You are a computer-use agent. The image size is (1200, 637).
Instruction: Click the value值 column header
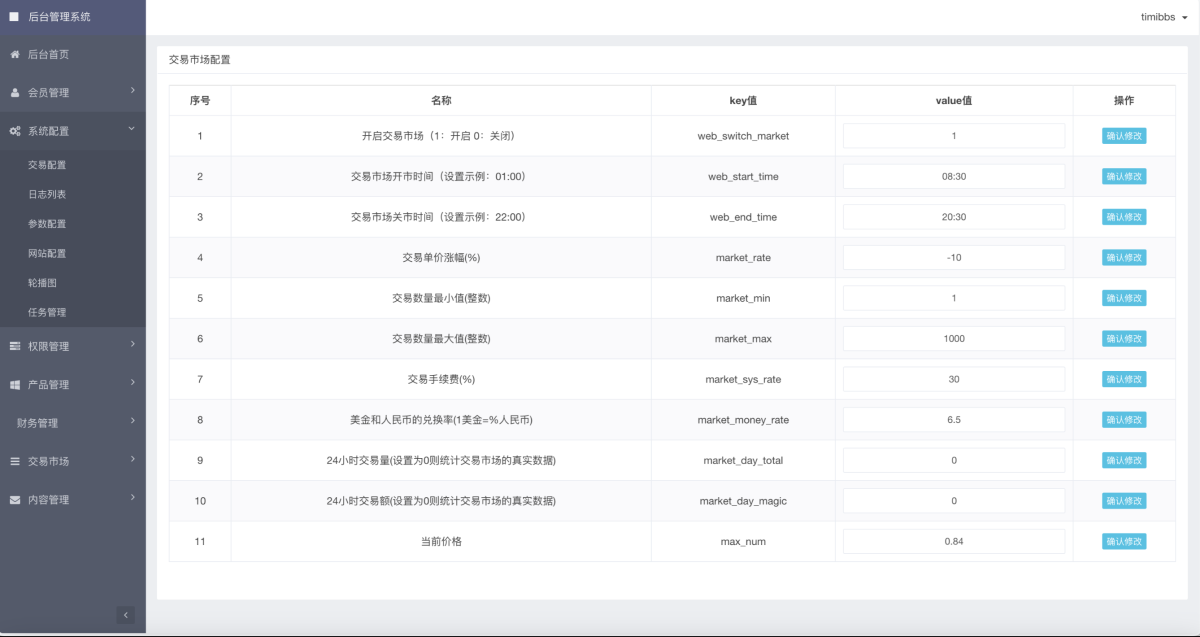(x=954, y=101)
